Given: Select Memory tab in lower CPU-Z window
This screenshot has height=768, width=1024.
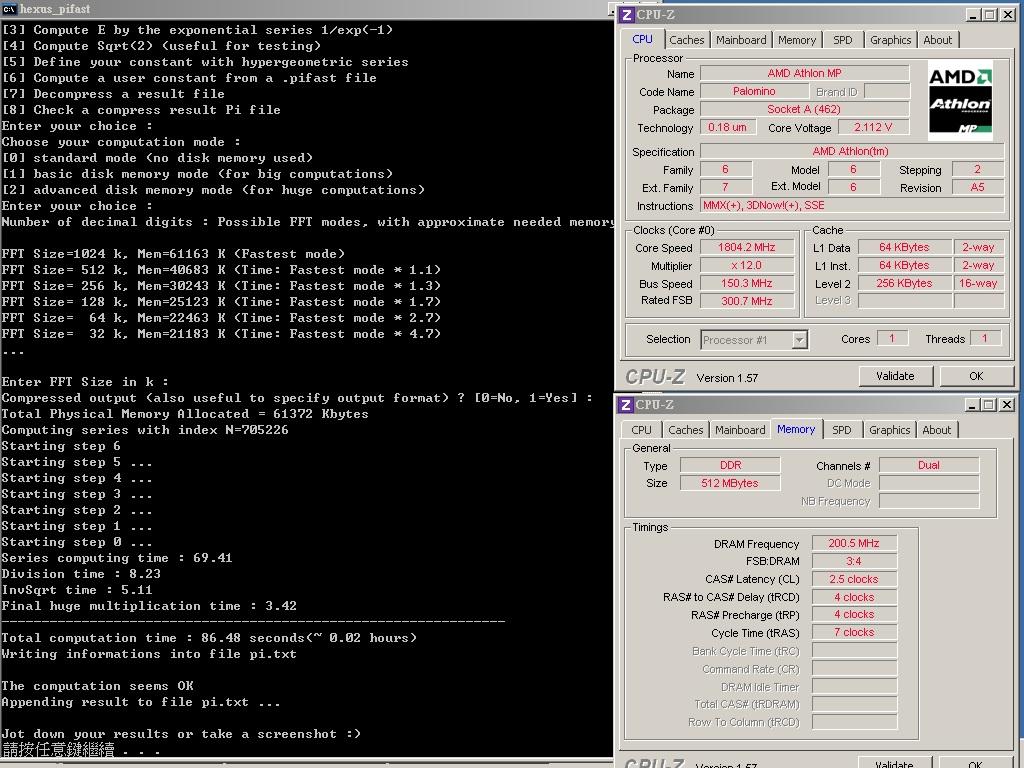Looking at the screenshot, I should click(796, 429).
